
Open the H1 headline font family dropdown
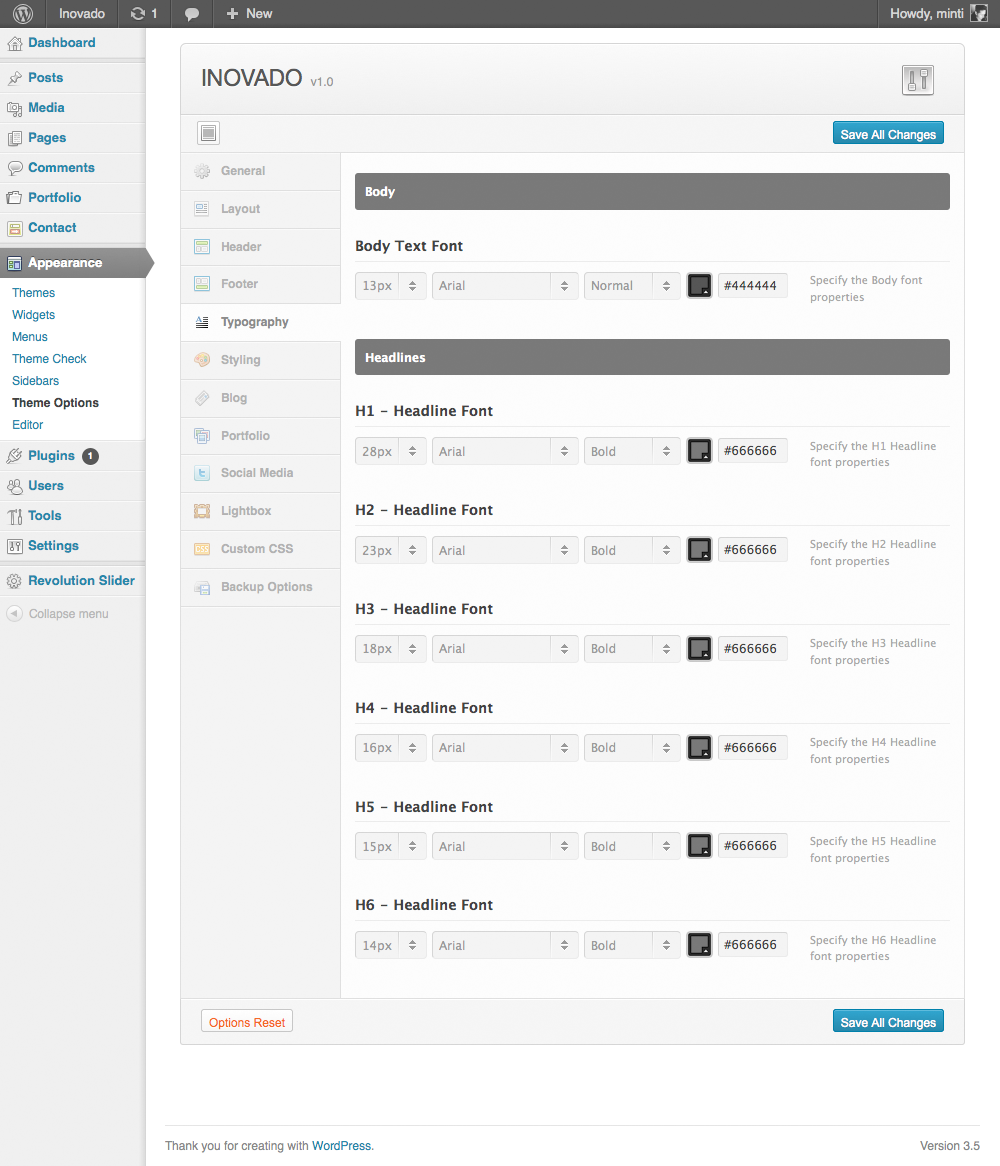click(x=505, y=452)
